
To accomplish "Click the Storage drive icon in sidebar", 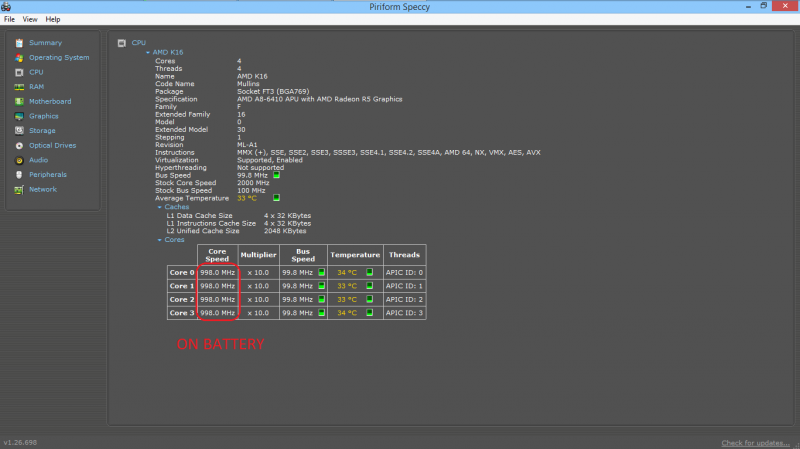I will click(19, 131).
